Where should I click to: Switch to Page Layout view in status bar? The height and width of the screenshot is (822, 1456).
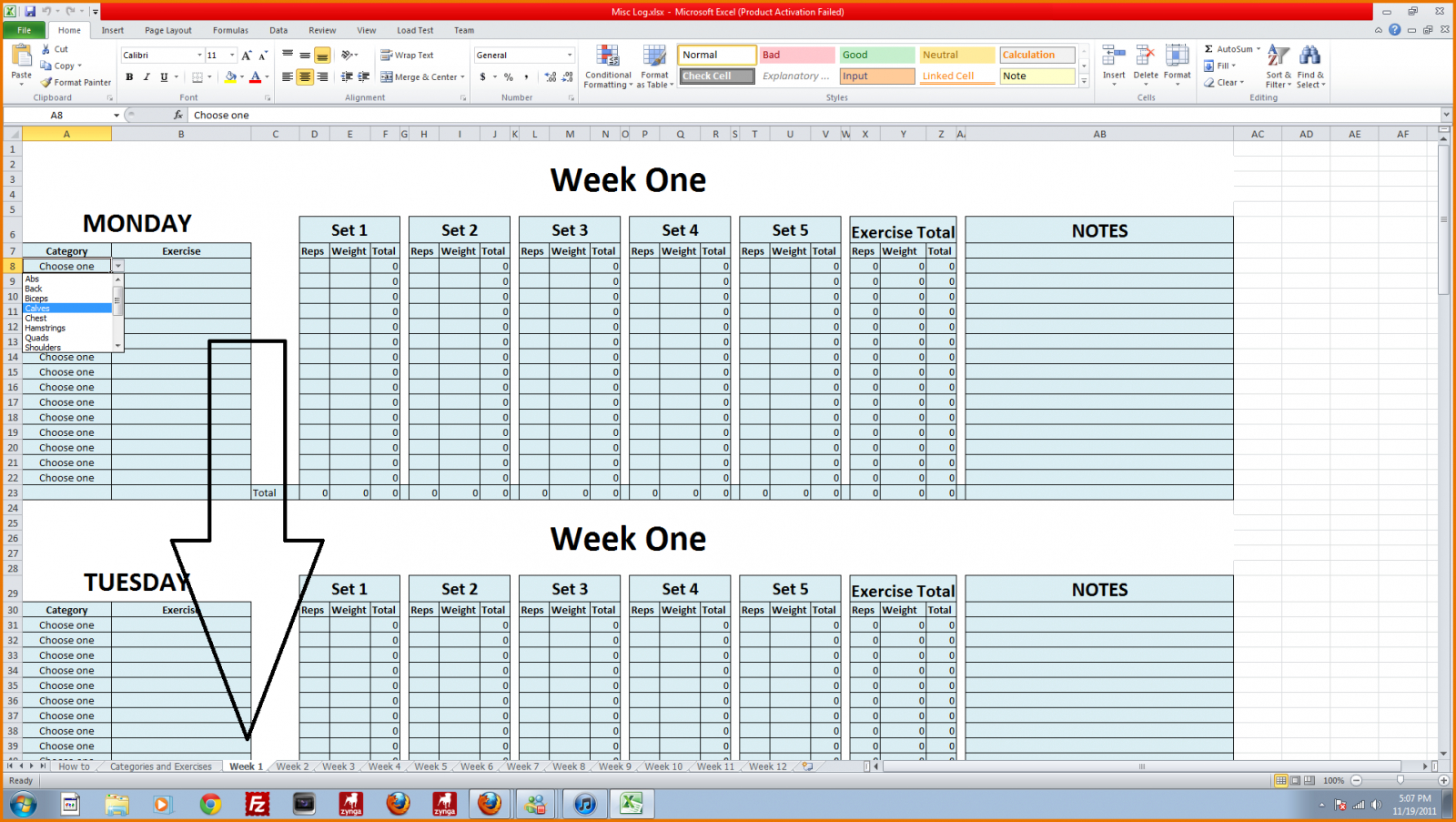[x=1295, y=781]
